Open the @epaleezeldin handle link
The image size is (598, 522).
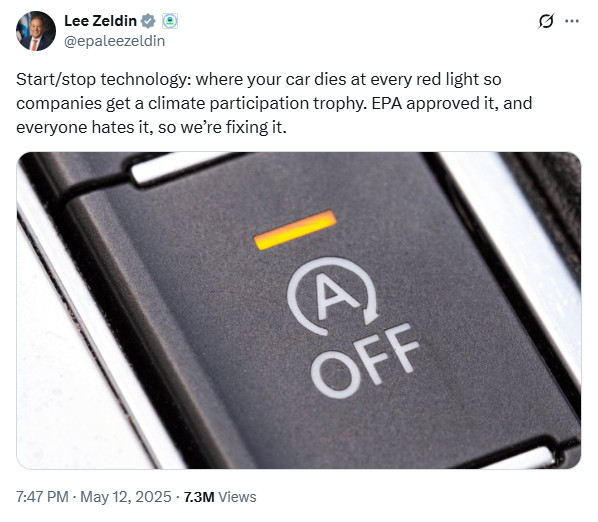click(114, 41)
